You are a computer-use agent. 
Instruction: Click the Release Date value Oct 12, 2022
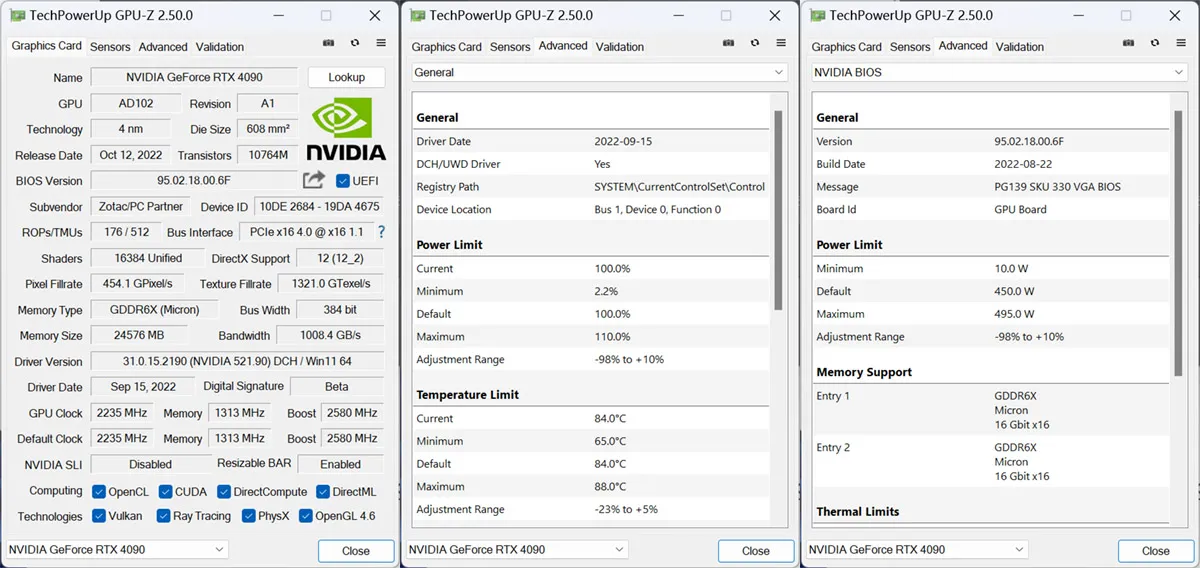(x=131, y=155)
